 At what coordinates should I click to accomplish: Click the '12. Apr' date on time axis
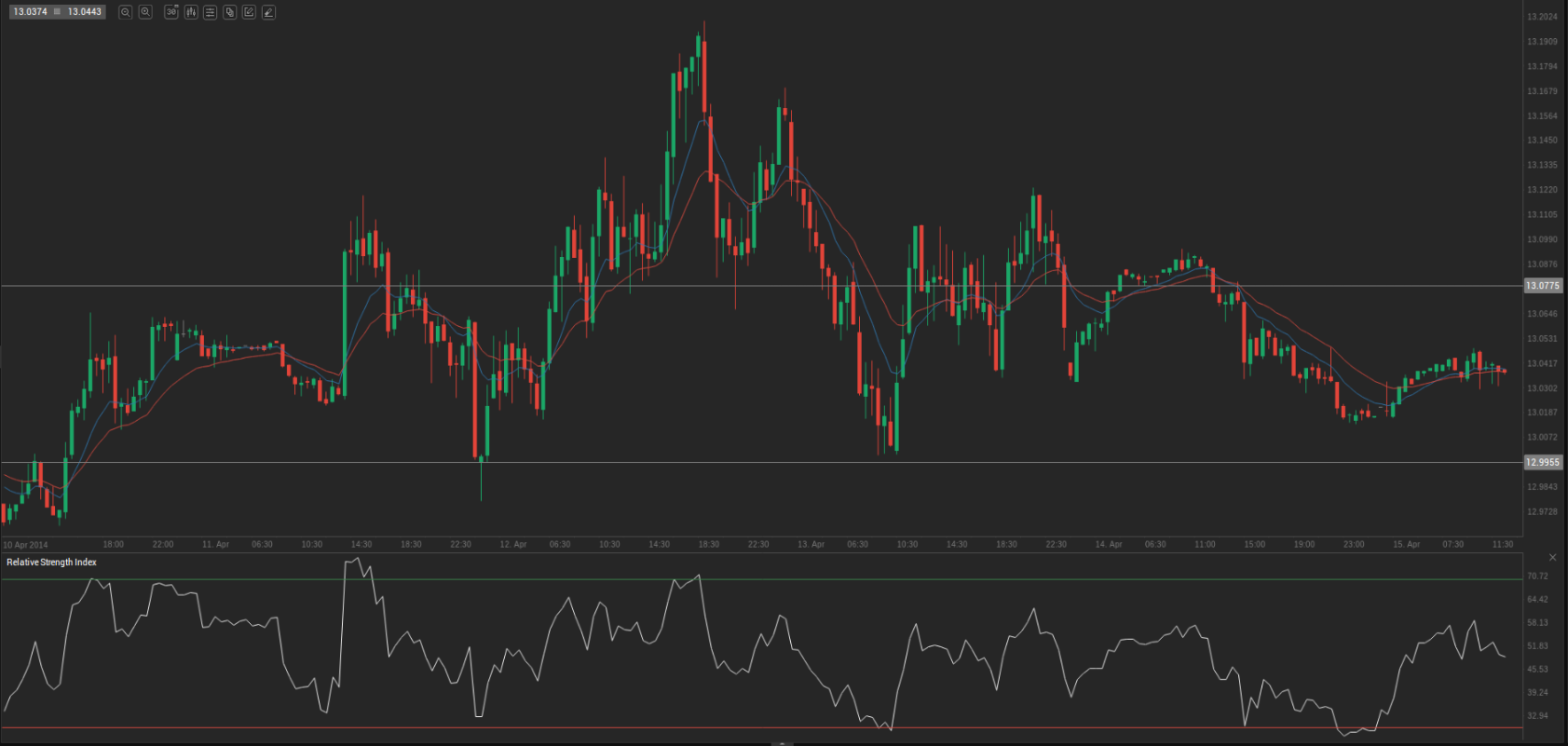(512, 544)
